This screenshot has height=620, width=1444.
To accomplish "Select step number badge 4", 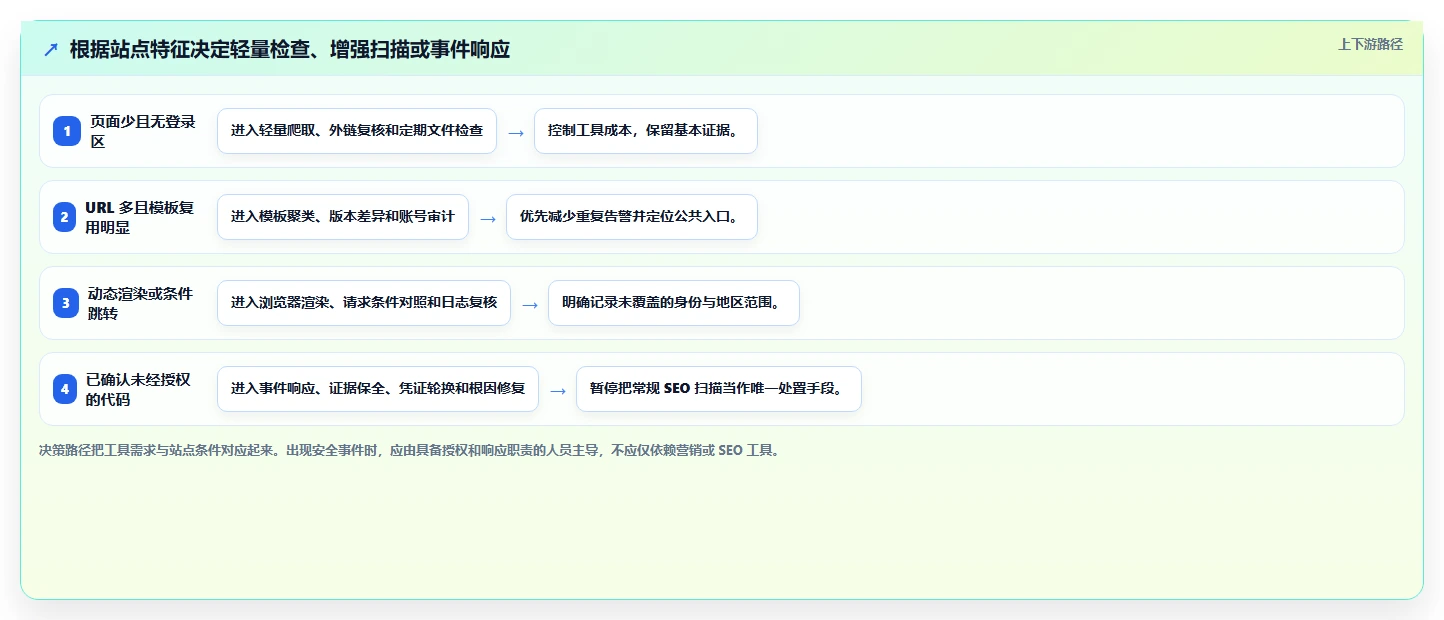I will pos(66,389).
